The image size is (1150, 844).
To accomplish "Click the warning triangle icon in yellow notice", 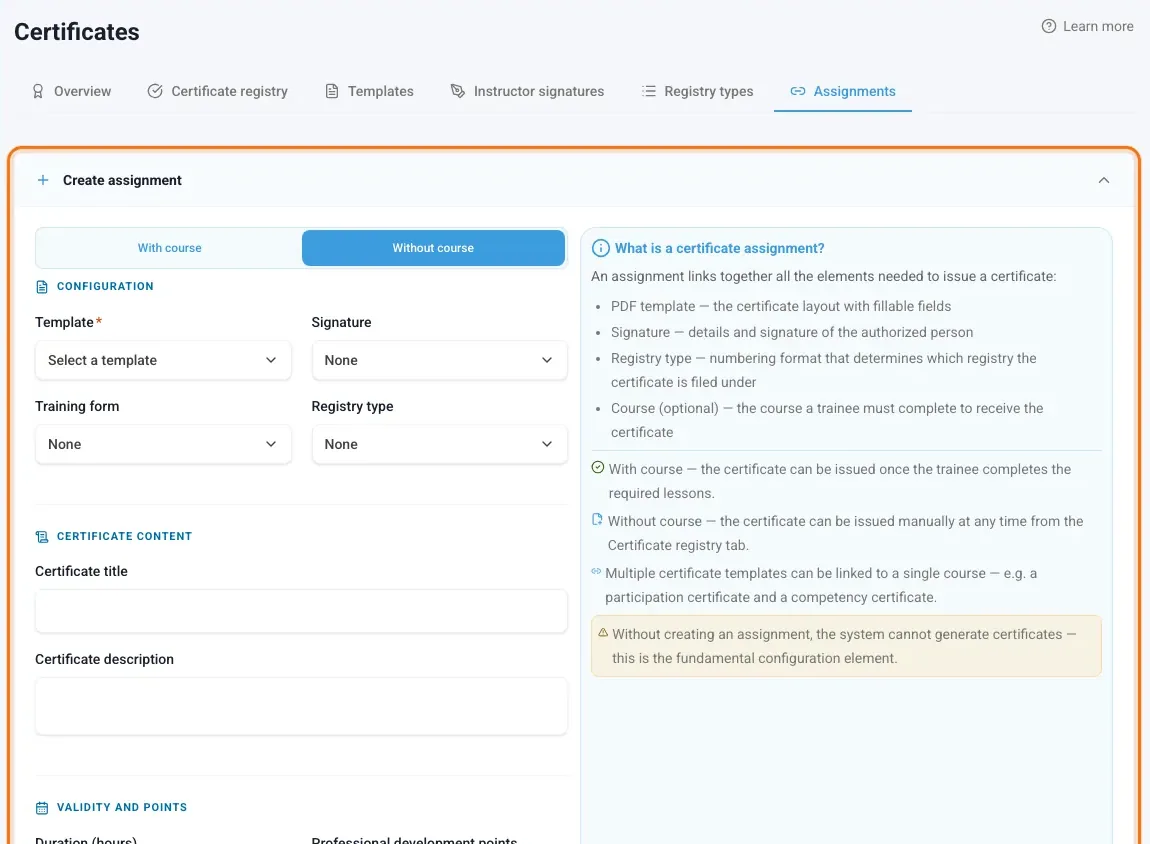I will 603,632.
